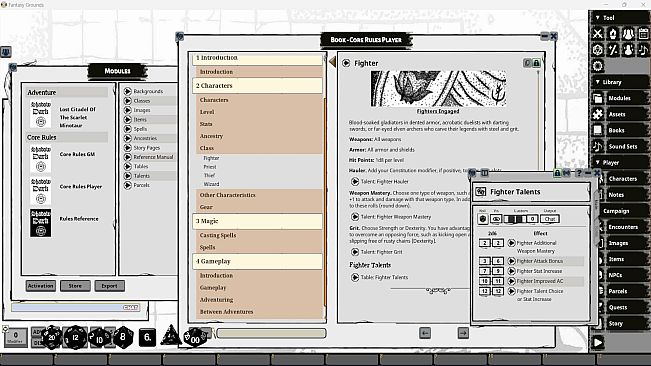The width and height of the screenshot is (651, 366).
Task: Click the Store button in Modules
Action: [75, 286]
